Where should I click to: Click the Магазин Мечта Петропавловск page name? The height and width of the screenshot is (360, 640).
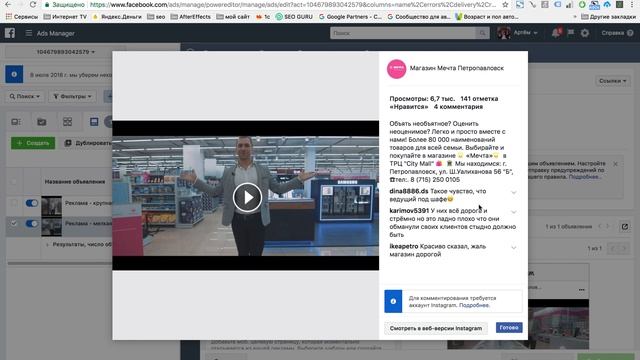(457, 68)
